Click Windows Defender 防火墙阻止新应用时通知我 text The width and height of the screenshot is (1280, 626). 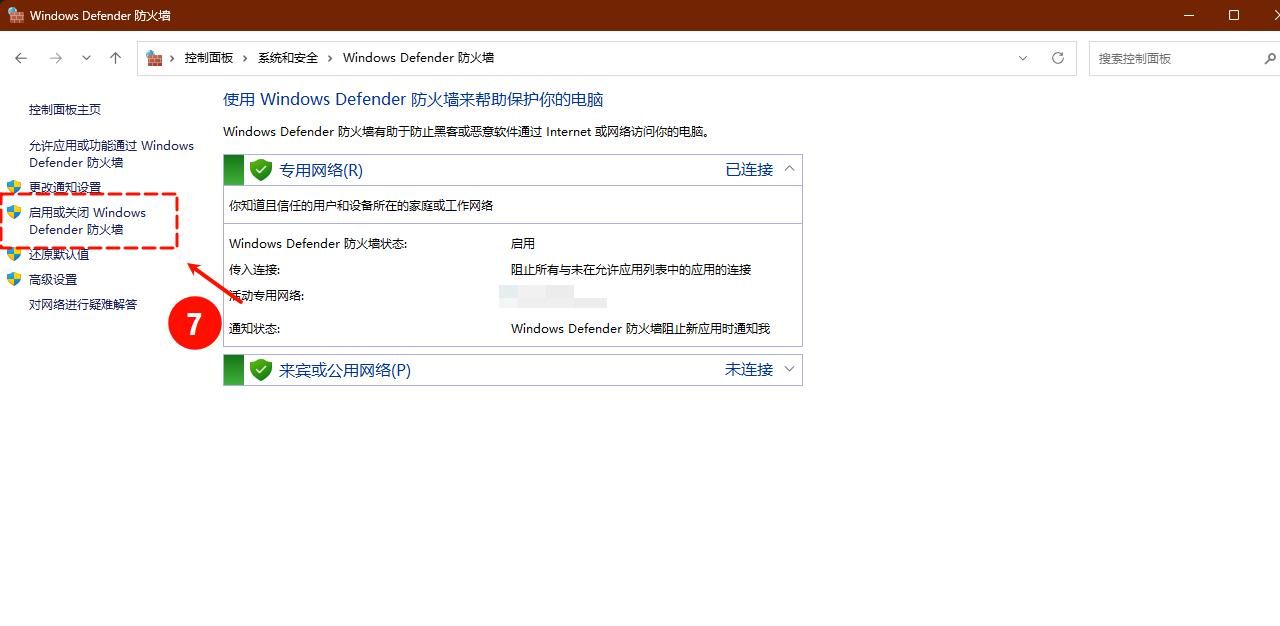tap(641, 328)
